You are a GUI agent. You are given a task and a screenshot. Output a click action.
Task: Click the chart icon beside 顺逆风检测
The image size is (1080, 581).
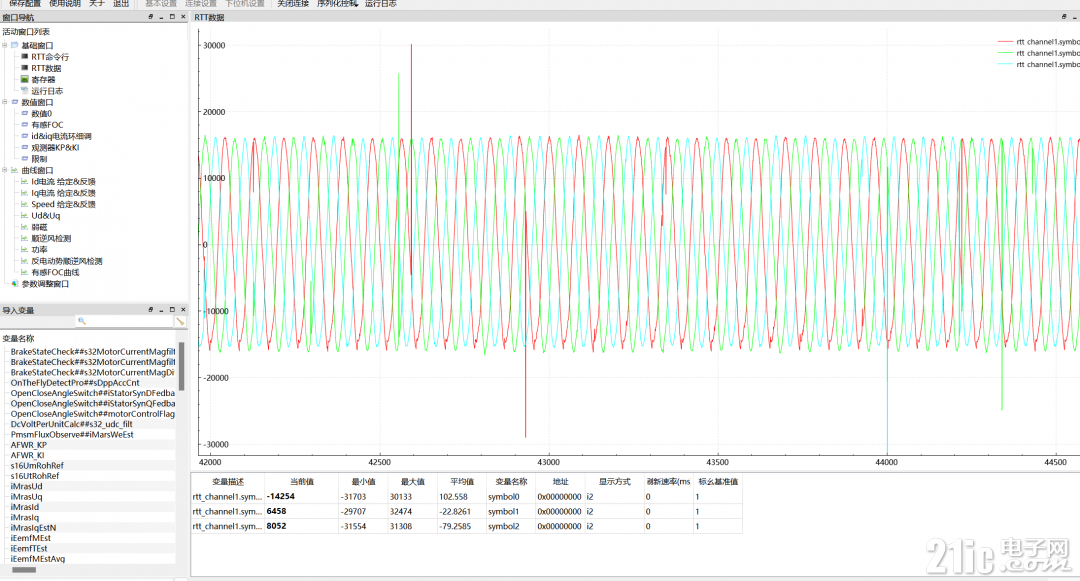point(25,238)
